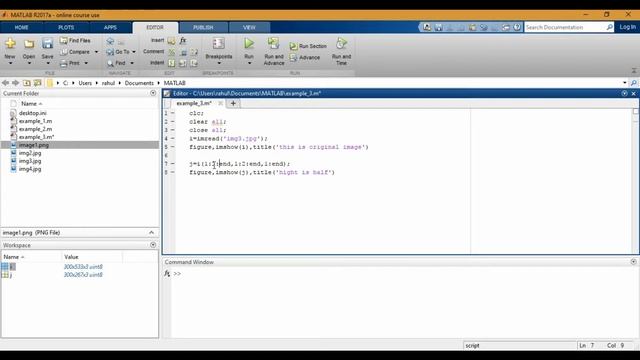Select example_2.m in Current Folder
640x360 pixels.
[35, 129]
